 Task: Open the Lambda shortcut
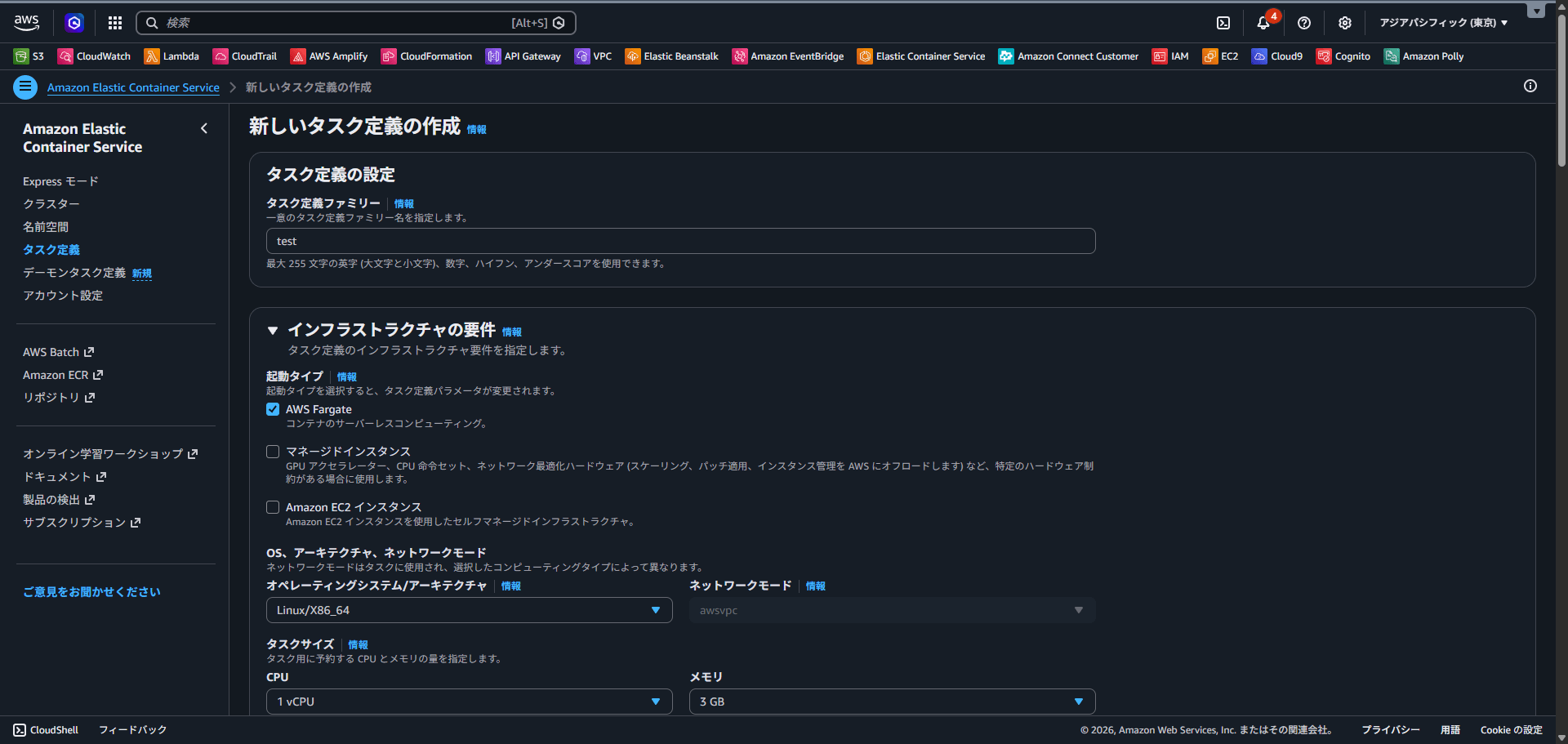[x=171, y=56]
